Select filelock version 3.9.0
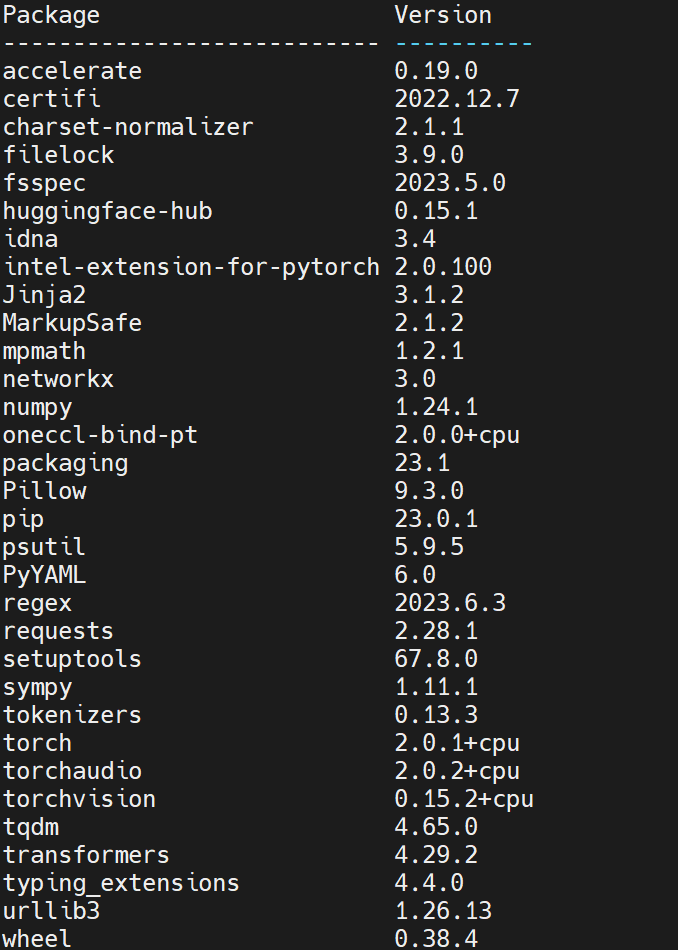The width and height of the screenshot is (678, 950). click(x=429, y=154)
